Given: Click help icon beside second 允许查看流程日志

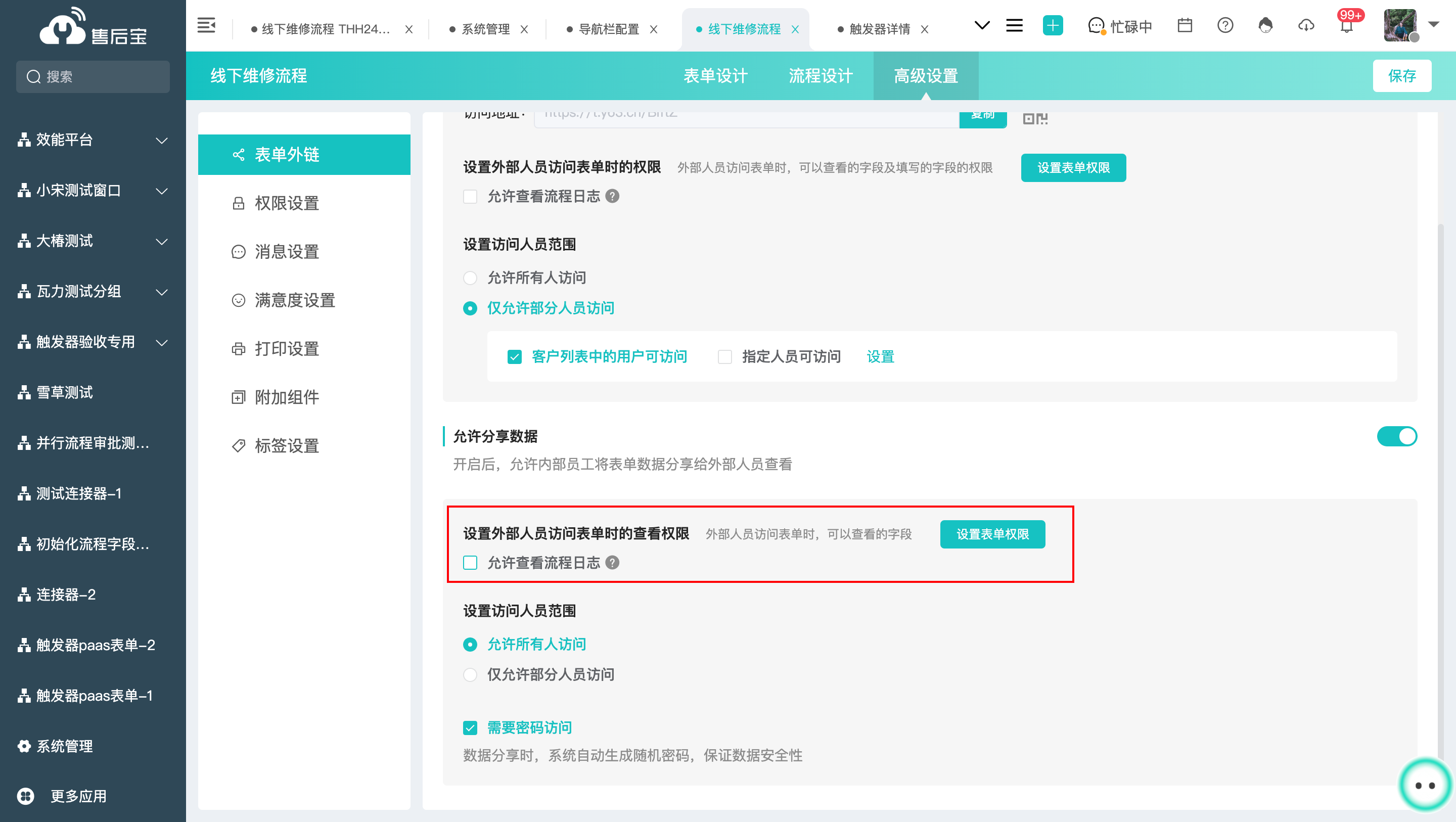Looking at the screenshot, I should [x=612, y=563].
